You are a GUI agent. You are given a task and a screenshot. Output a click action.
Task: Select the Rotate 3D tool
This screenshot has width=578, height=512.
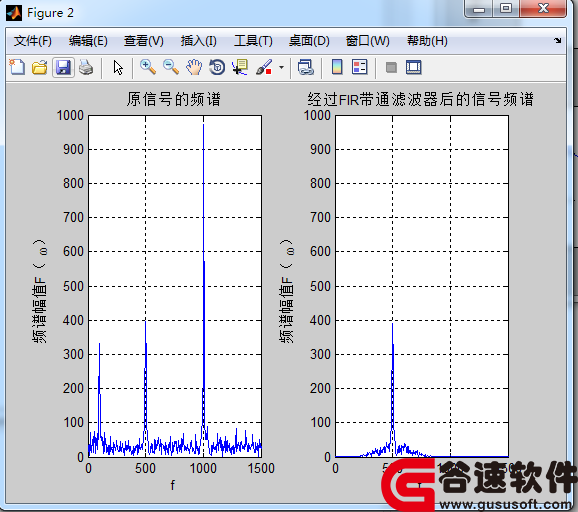pos(217,67)
